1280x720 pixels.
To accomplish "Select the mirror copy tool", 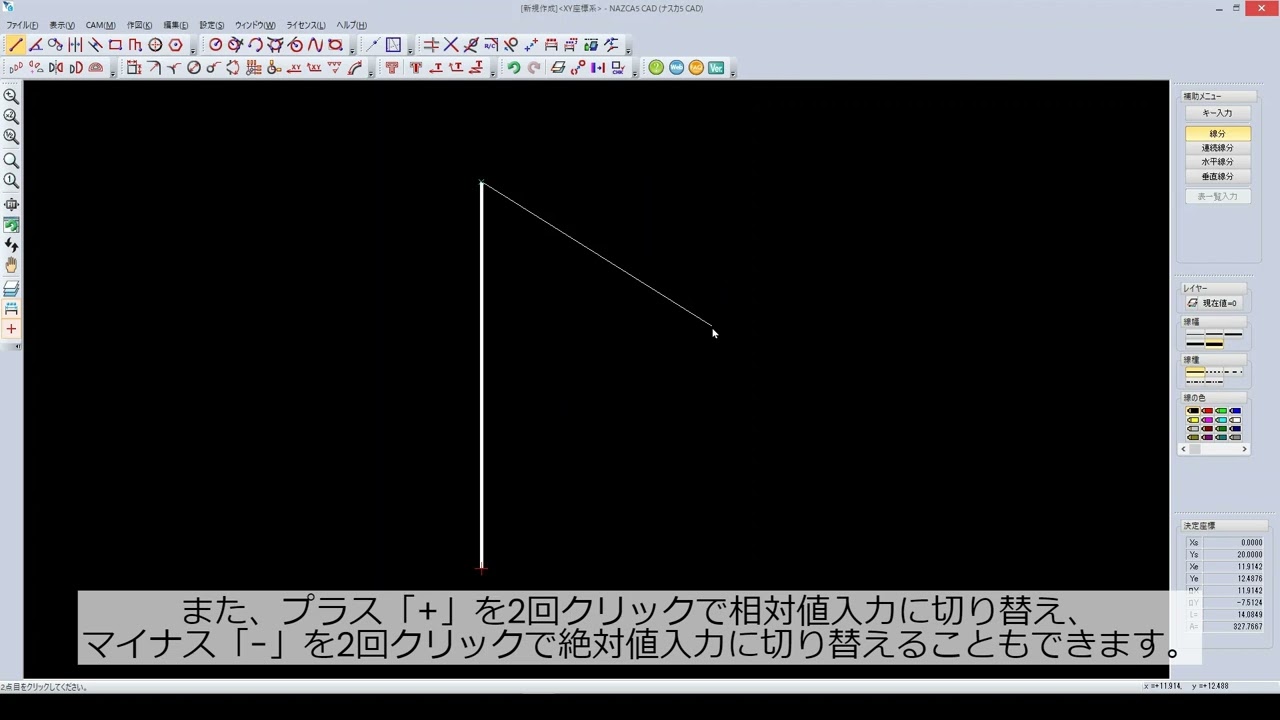I will point(56,68).
